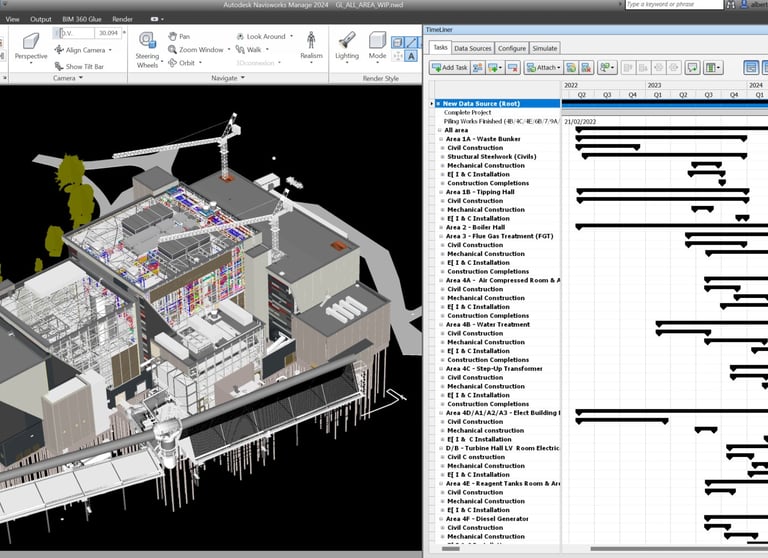The width and height of the screenshot is (768, 558).
Task: Select the Pan tool
Action: tap(178, 36)
